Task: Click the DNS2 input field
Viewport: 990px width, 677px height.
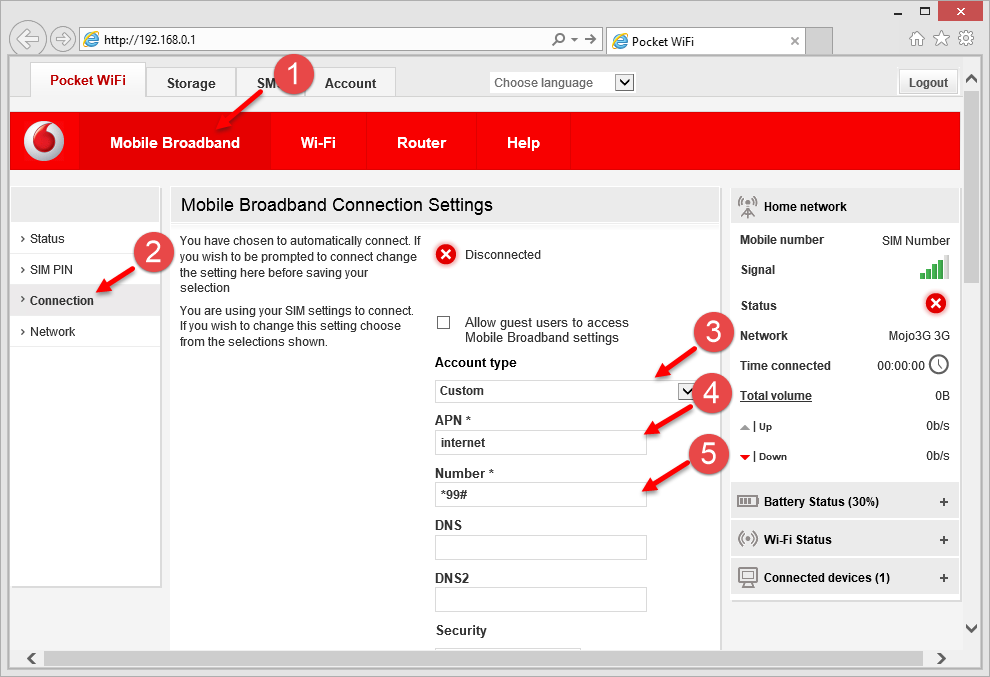Action: tap(540, 599)
